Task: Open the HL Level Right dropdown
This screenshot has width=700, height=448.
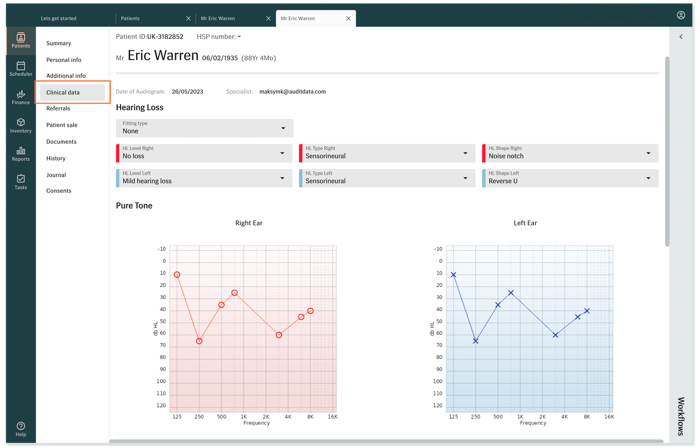Action: click(204, 153)
